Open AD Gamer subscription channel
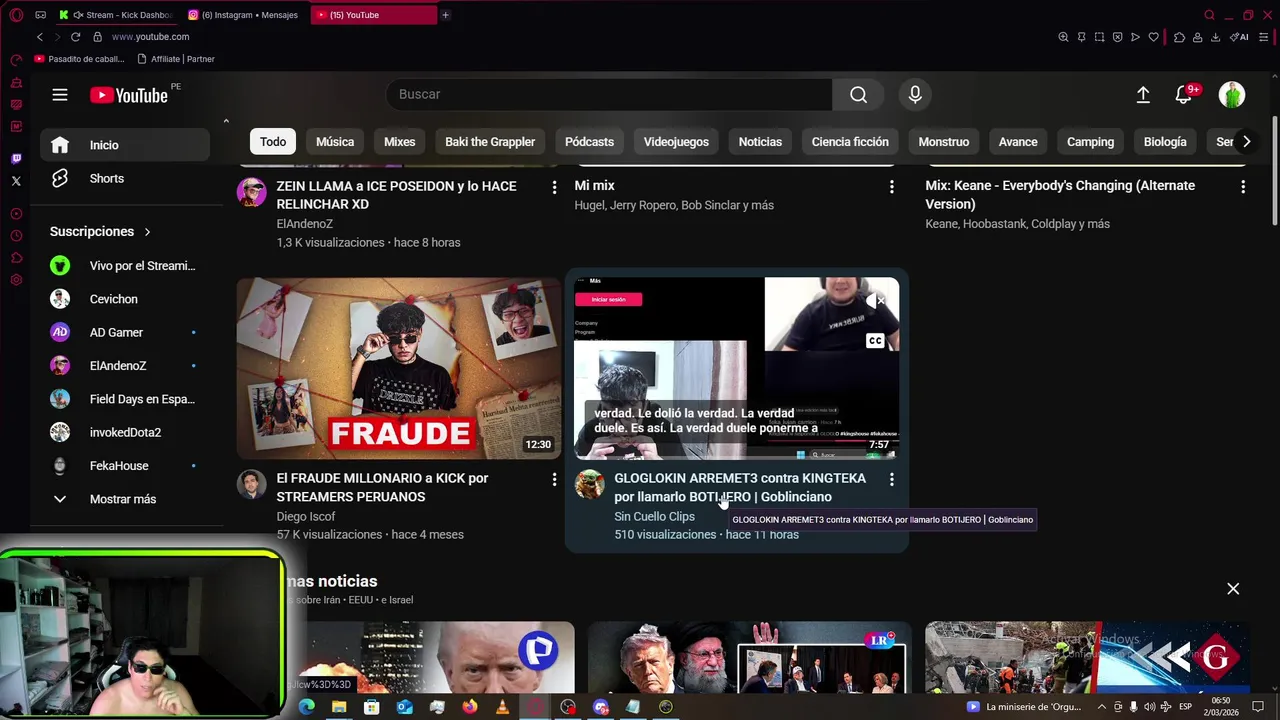Screen dimensions: 1280x720 pos(125,332)
